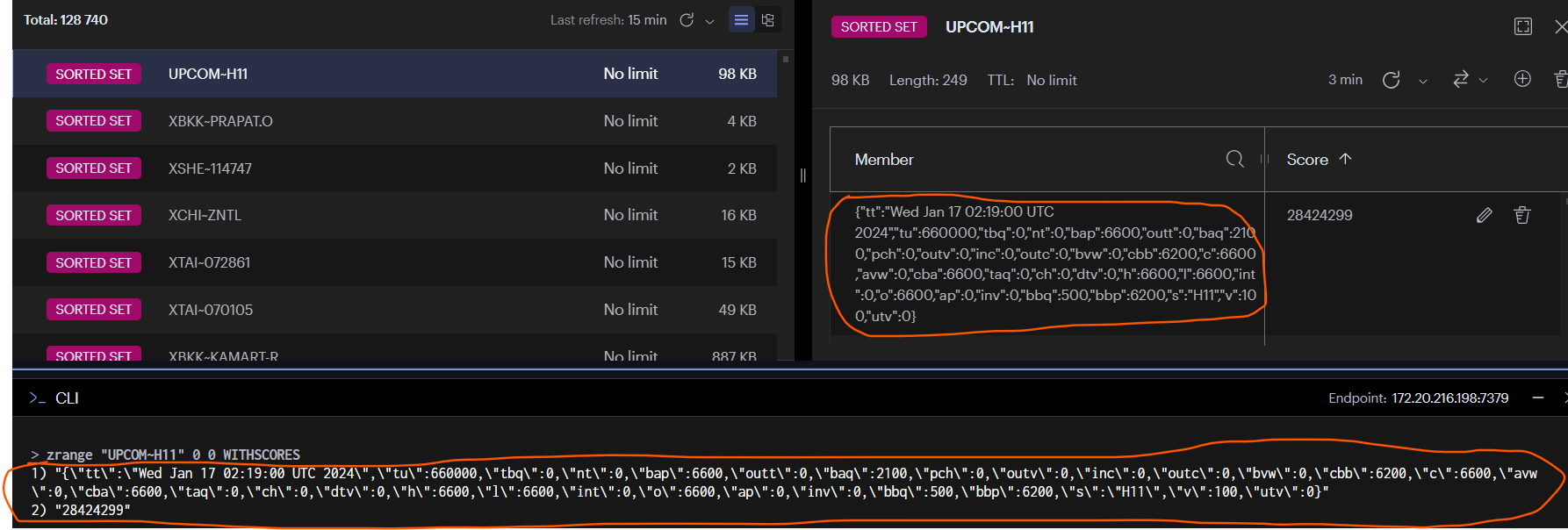The width and height of the screenshot is (1568, 530).
Task: Switch to list view of keys
Action: pos(741,20)
